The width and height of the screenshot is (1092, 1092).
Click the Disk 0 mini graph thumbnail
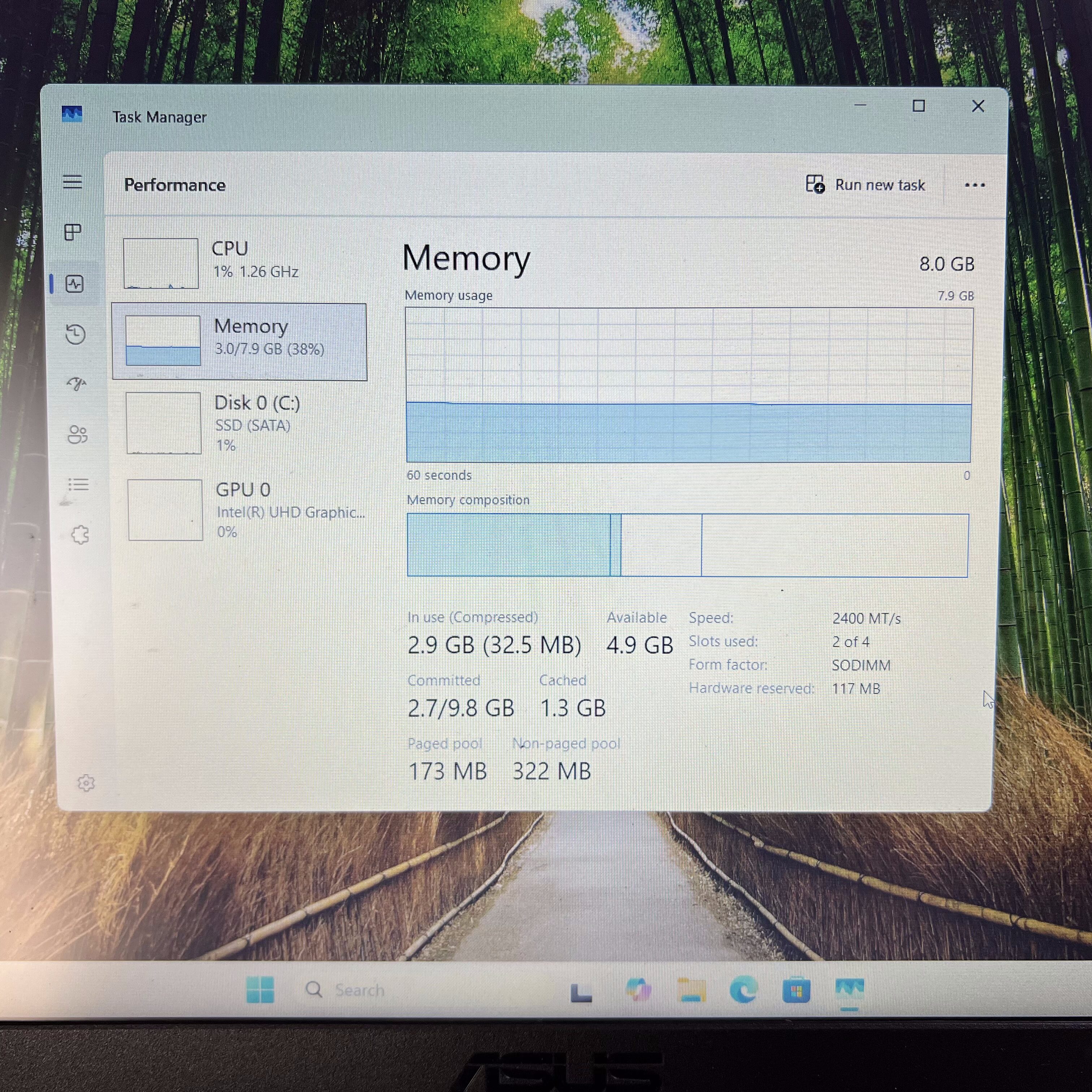164,423
